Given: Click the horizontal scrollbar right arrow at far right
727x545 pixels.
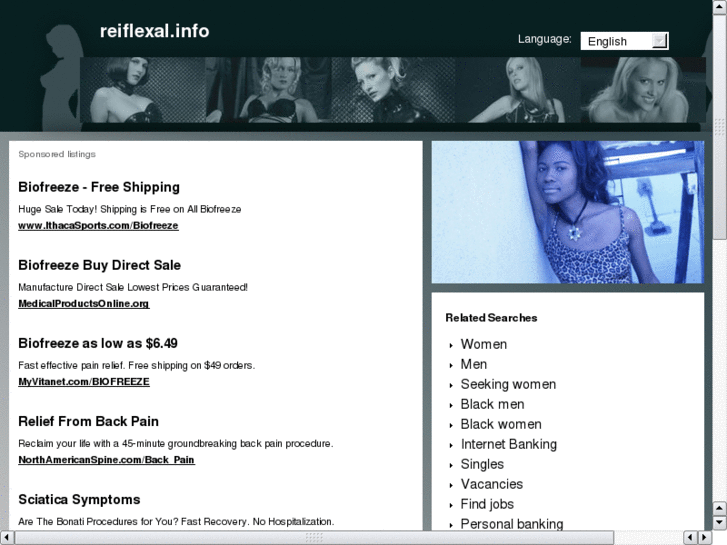Looking at the screenshot, I should 705,538.
